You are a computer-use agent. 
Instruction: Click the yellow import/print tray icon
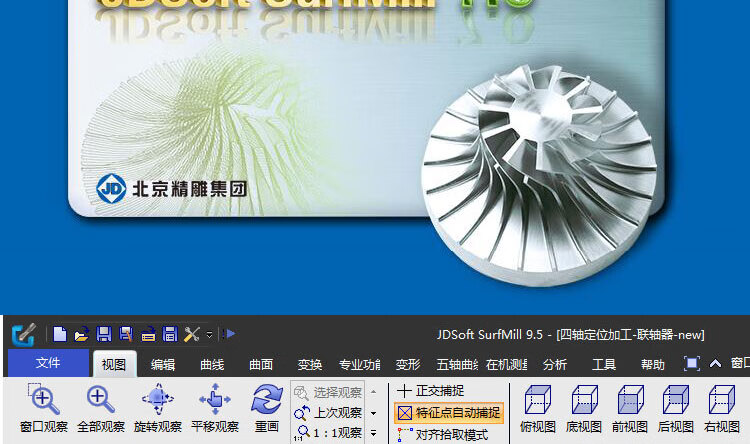pos(148,334)
